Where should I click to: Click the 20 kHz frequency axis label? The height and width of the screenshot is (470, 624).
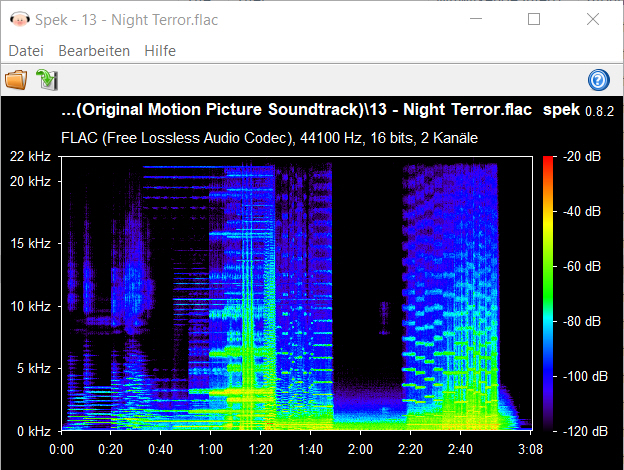point(30,181)
